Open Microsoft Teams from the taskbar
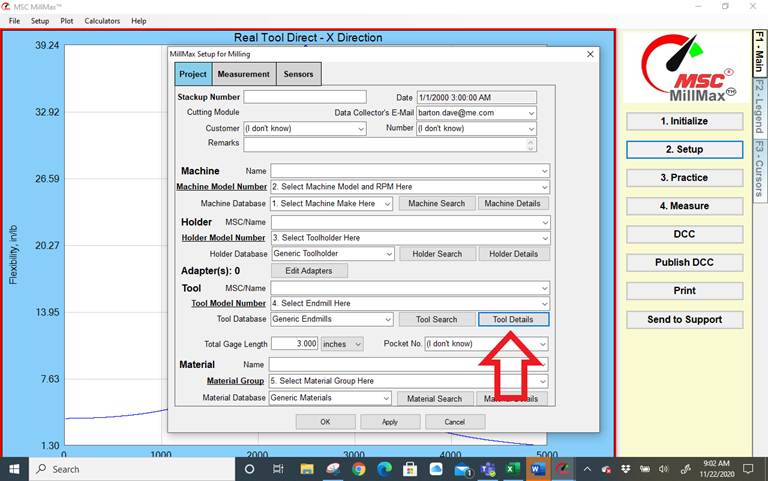Screen dimensions: 768x481 488,469
